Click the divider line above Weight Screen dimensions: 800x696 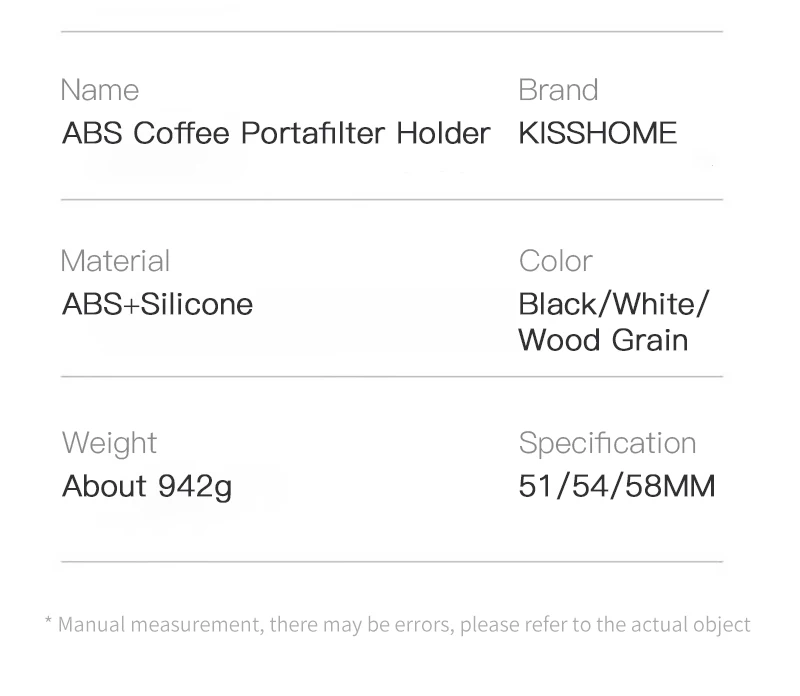(391, 377)
